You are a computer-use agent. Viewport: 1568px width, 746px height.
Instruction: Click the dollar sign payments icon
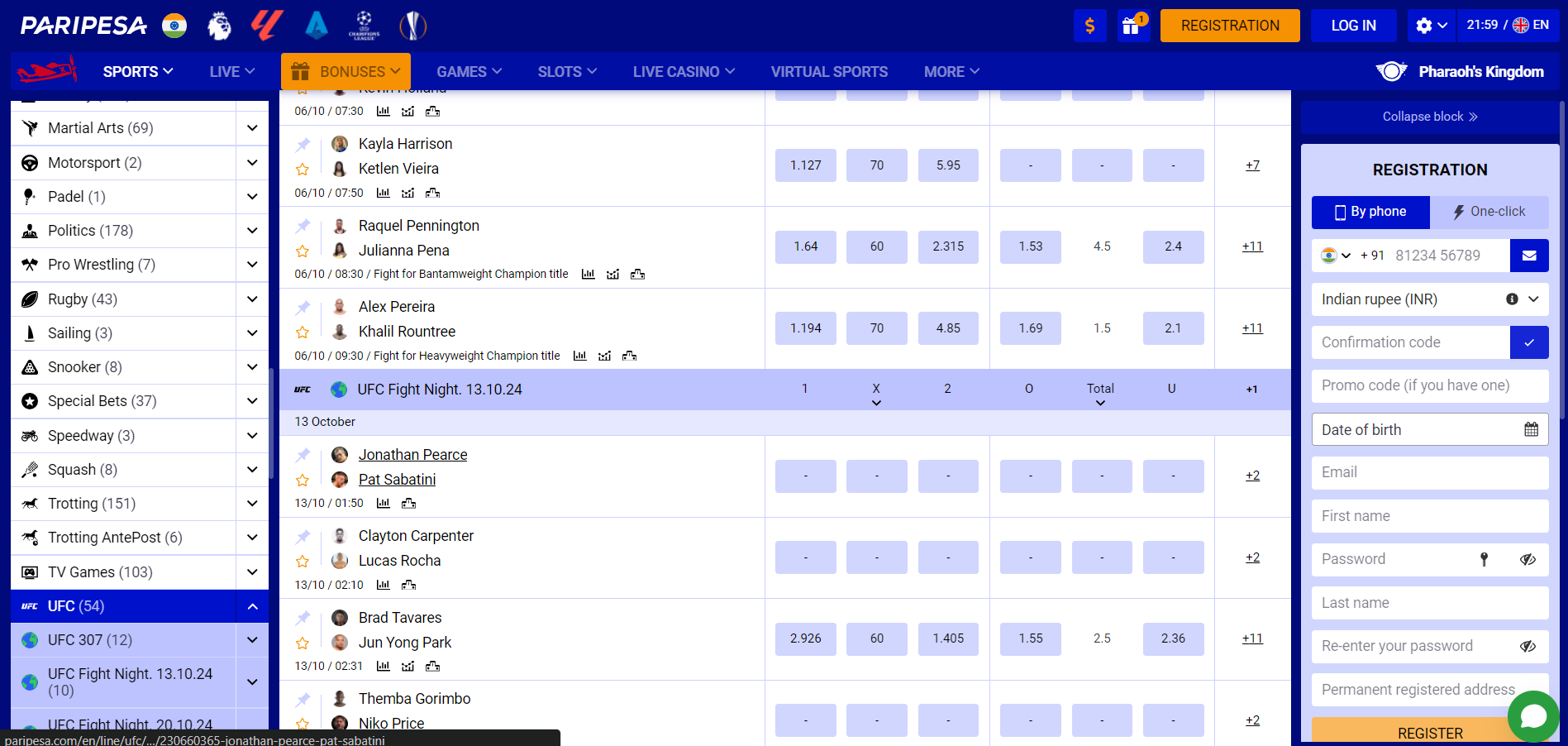coord(1089,26)
